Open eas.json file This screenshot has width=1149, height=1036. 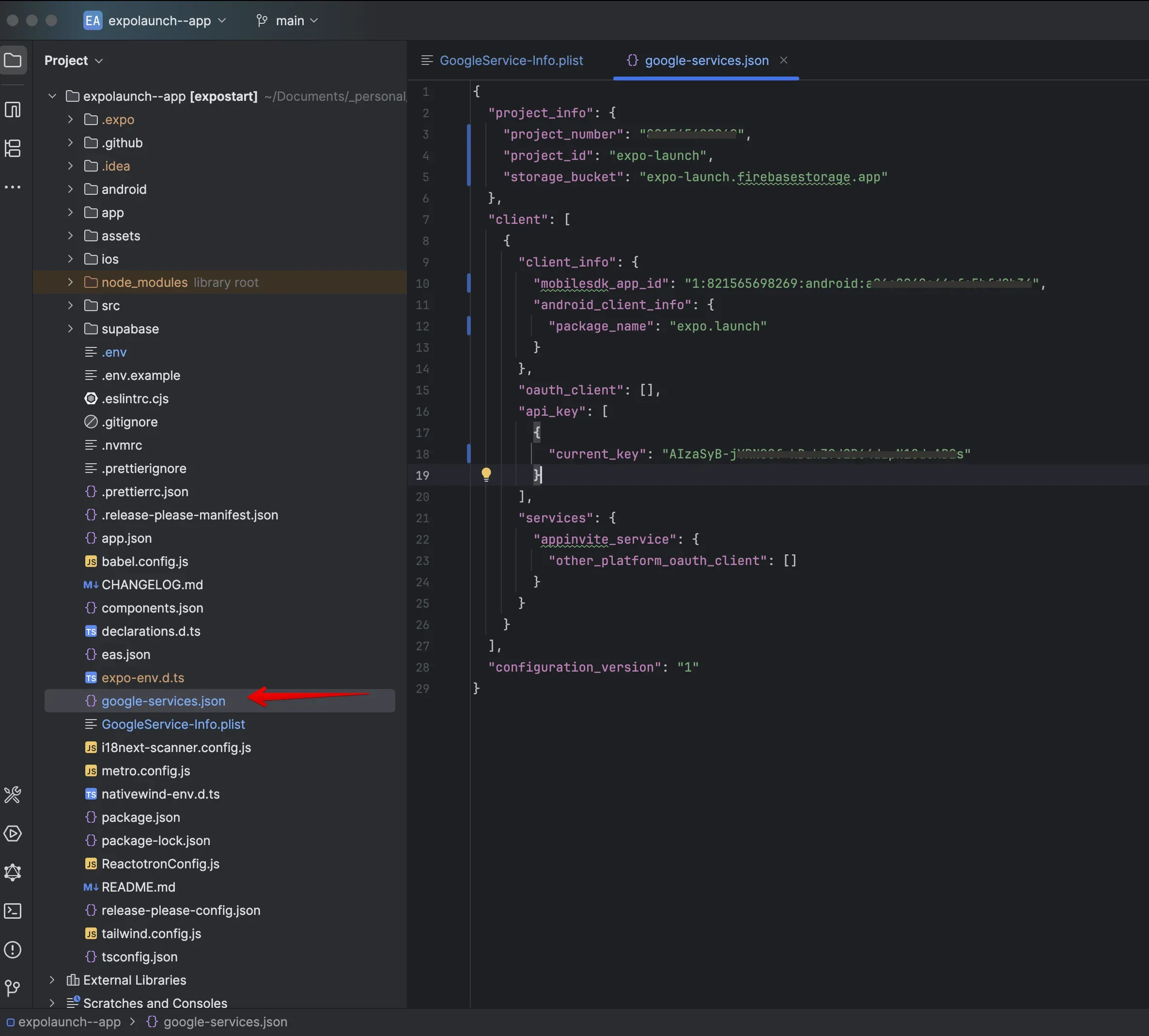click(x=126, y=655)
